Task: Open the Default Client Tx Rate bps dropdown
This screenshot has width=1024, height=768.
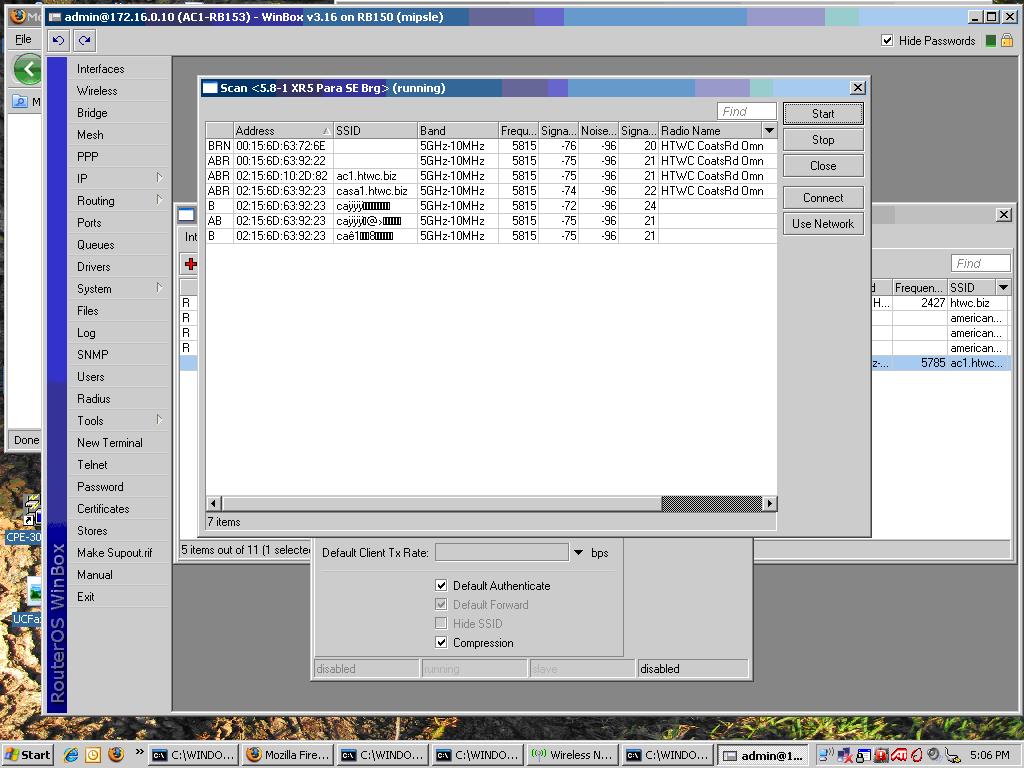Action: pos(578,552)
